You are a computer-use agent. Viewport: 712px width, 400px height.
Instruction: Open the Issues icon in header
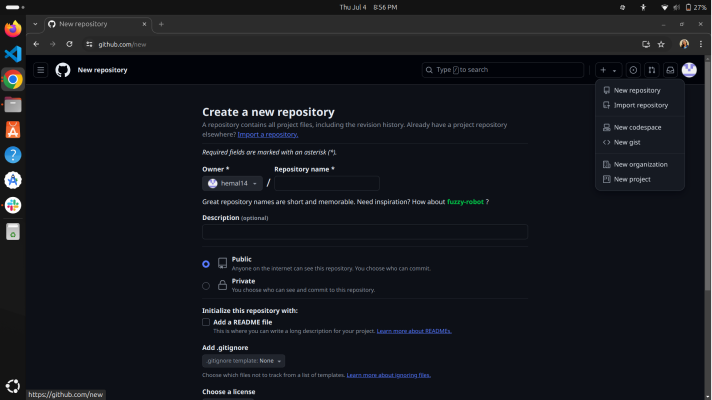point(633,70)
